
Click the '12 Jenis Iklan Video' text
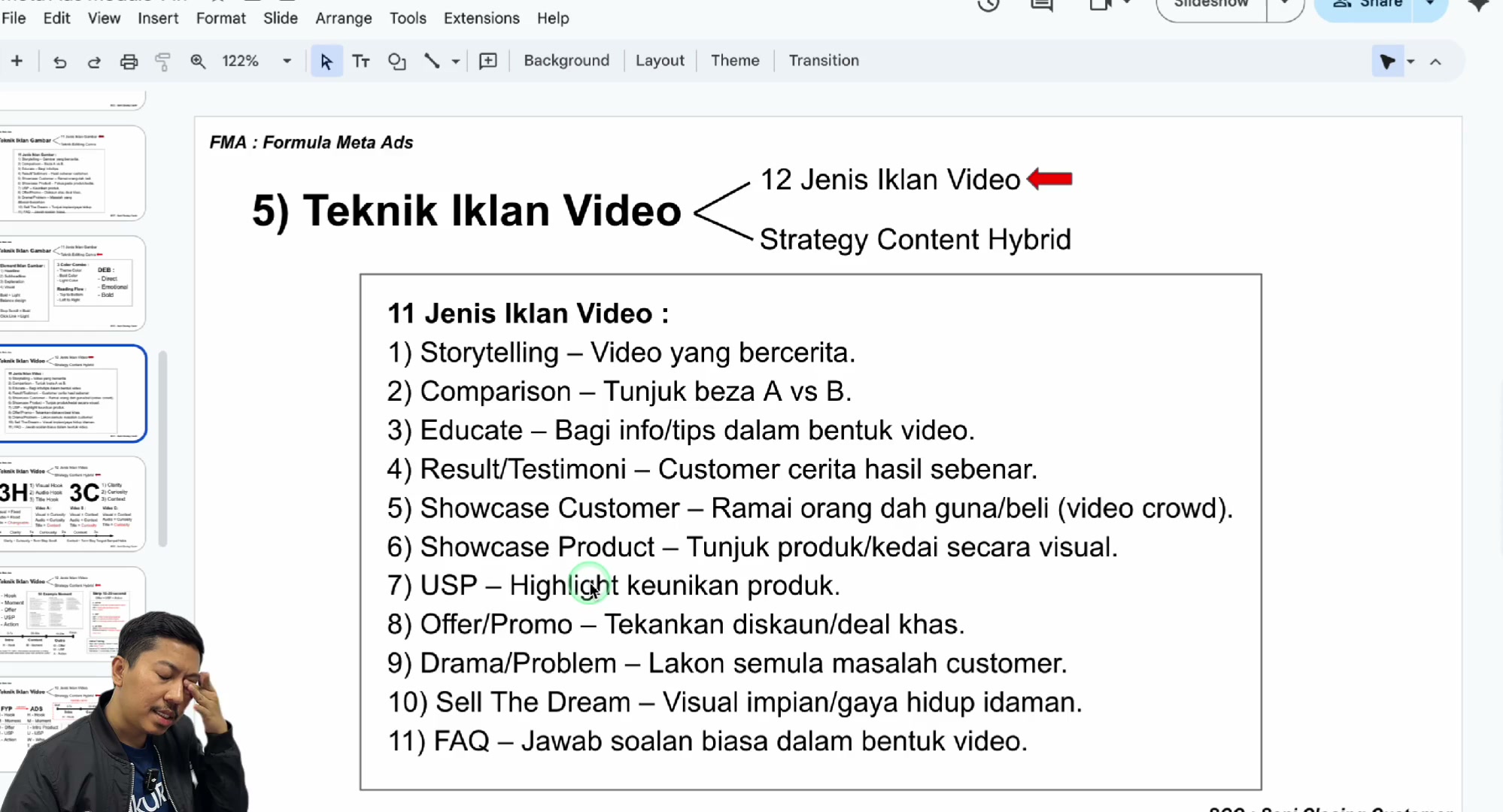(890, 180)
